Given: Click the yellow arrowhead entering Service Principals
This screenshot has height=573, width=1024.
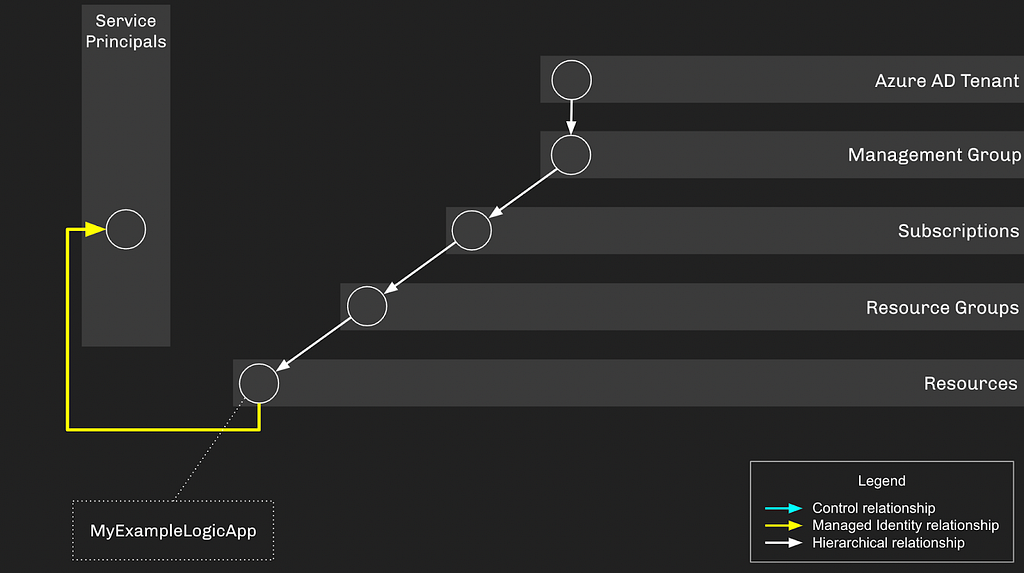Looking at the screenshot, I should pyautogui.click(x=95, y=229).
